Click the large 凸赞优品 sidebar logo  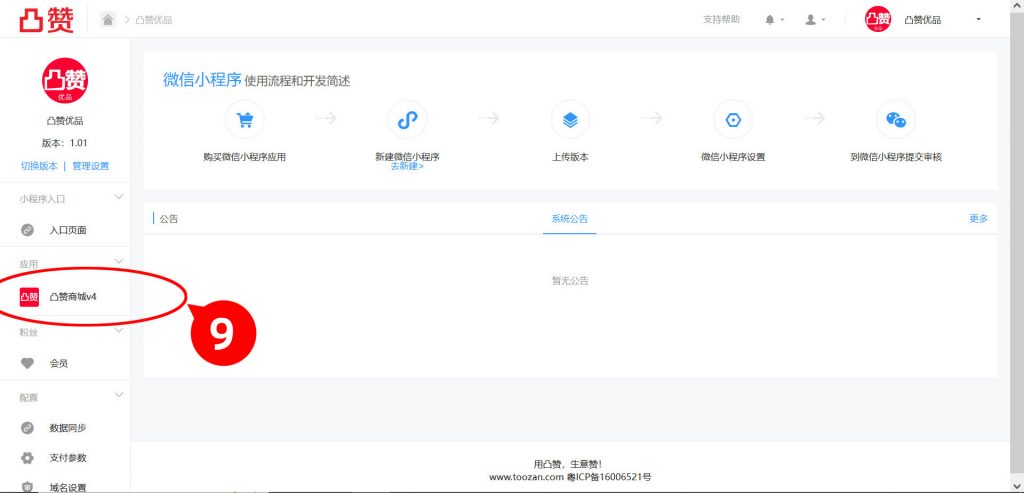point(65,80)
